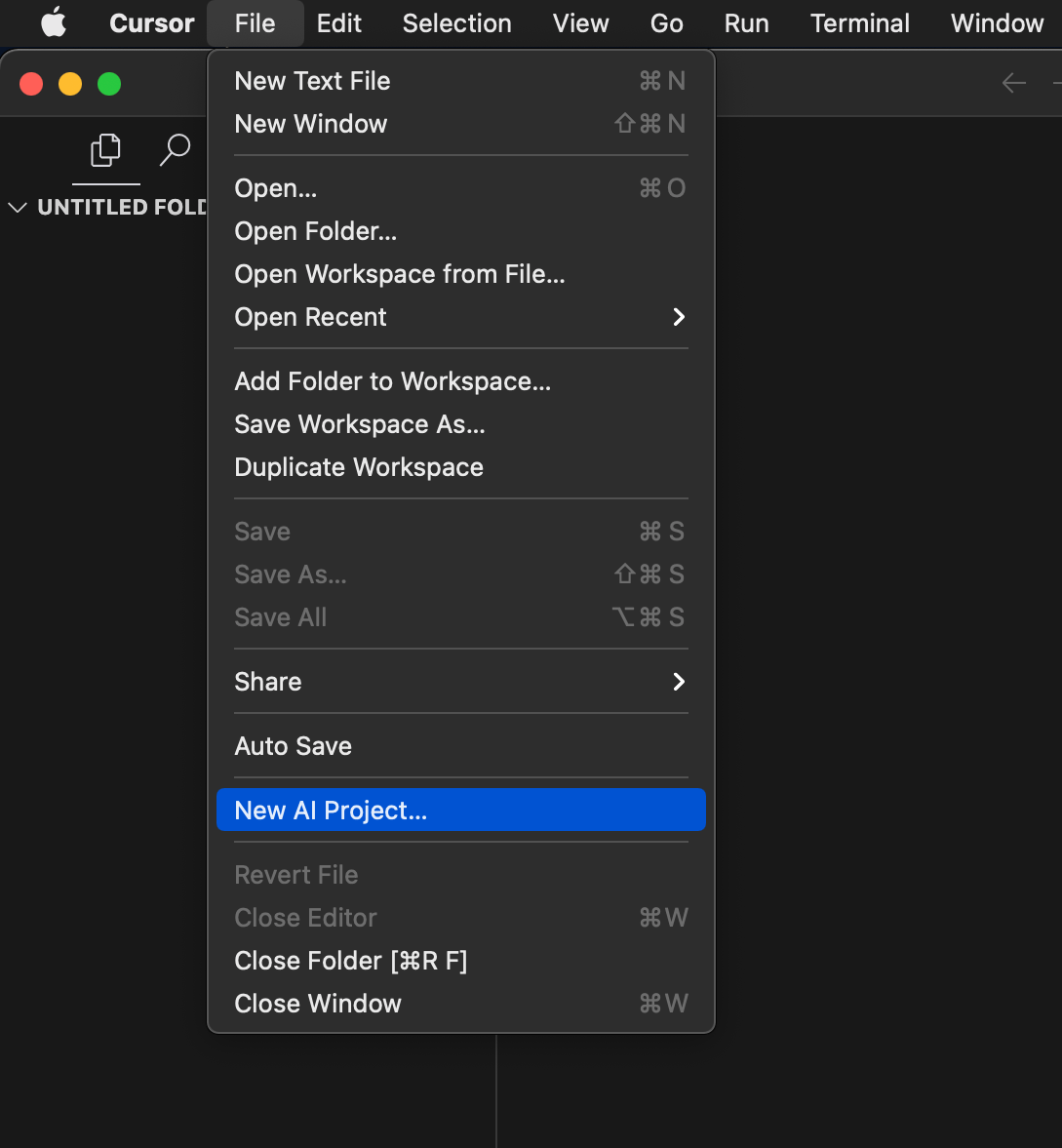Select Open Workspace from File...
Screen dimensions: 1062x1148
click(461, 274)
